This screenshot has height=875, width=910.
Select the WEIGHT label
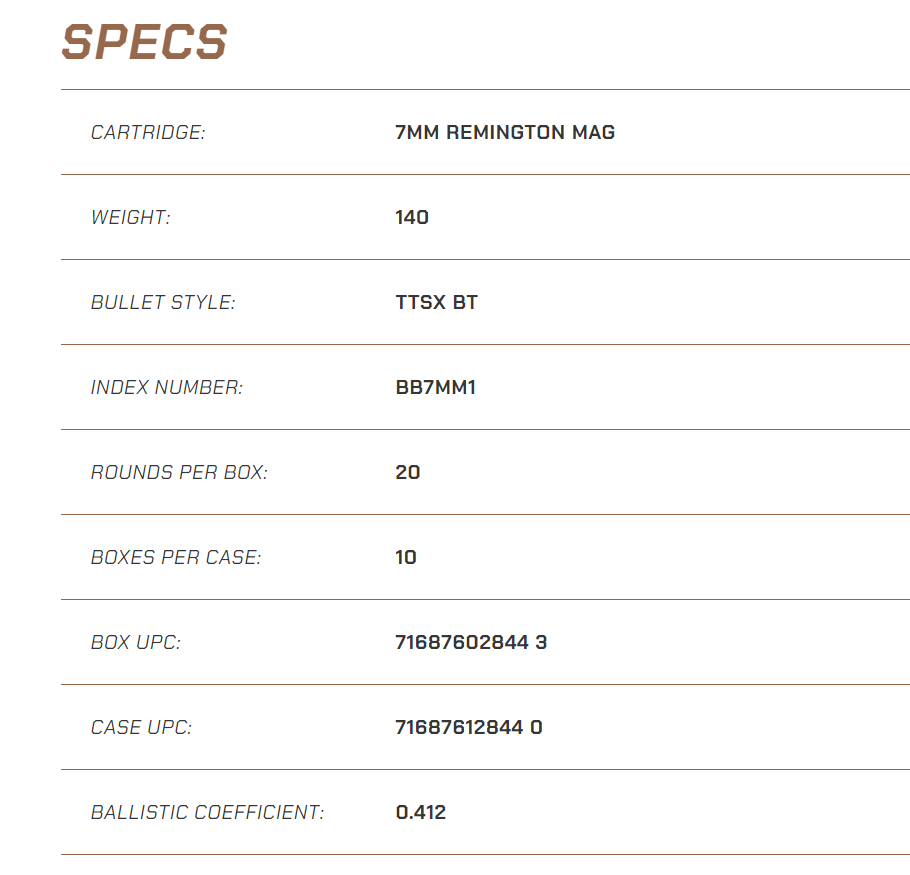pos(131,217)
